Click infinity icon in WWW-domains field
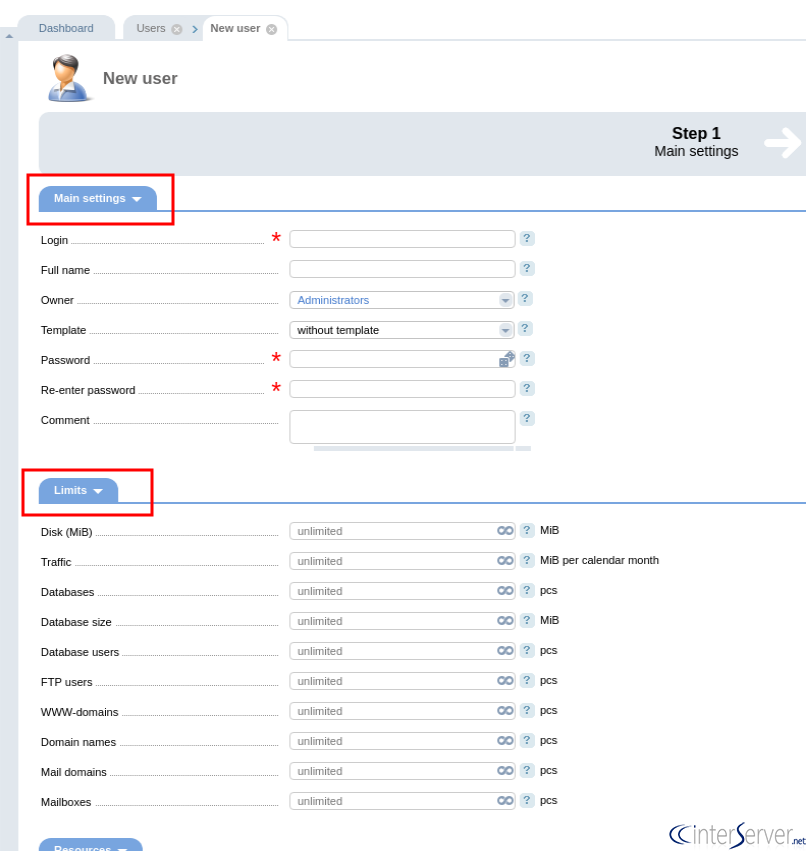The image size is (806, 851). coord(505,710)
